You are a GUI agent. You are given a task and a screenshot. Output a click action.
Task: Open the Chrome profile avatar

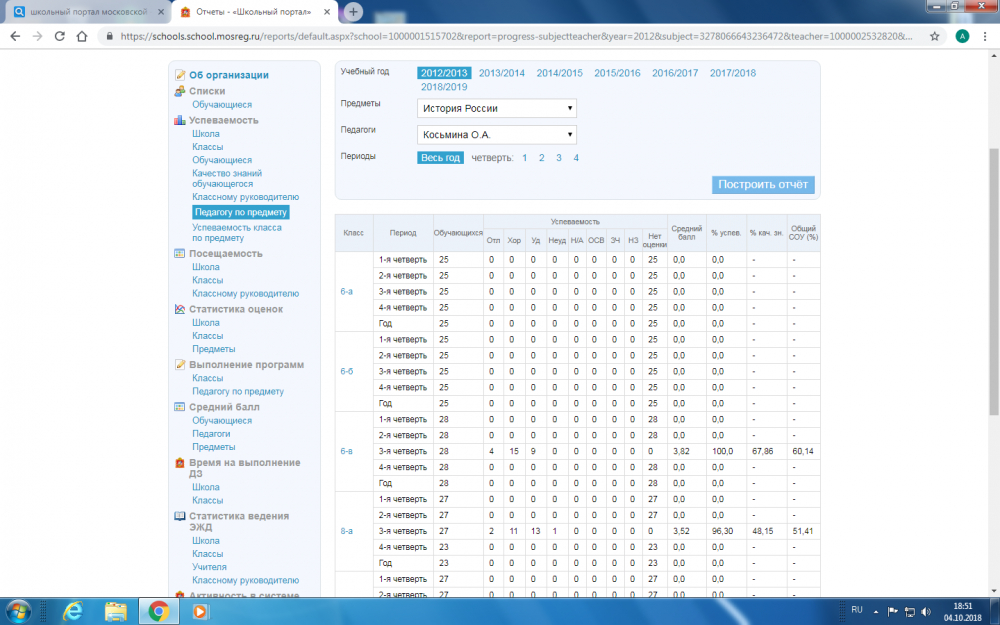pyautogui.click(x=962, y=36)
